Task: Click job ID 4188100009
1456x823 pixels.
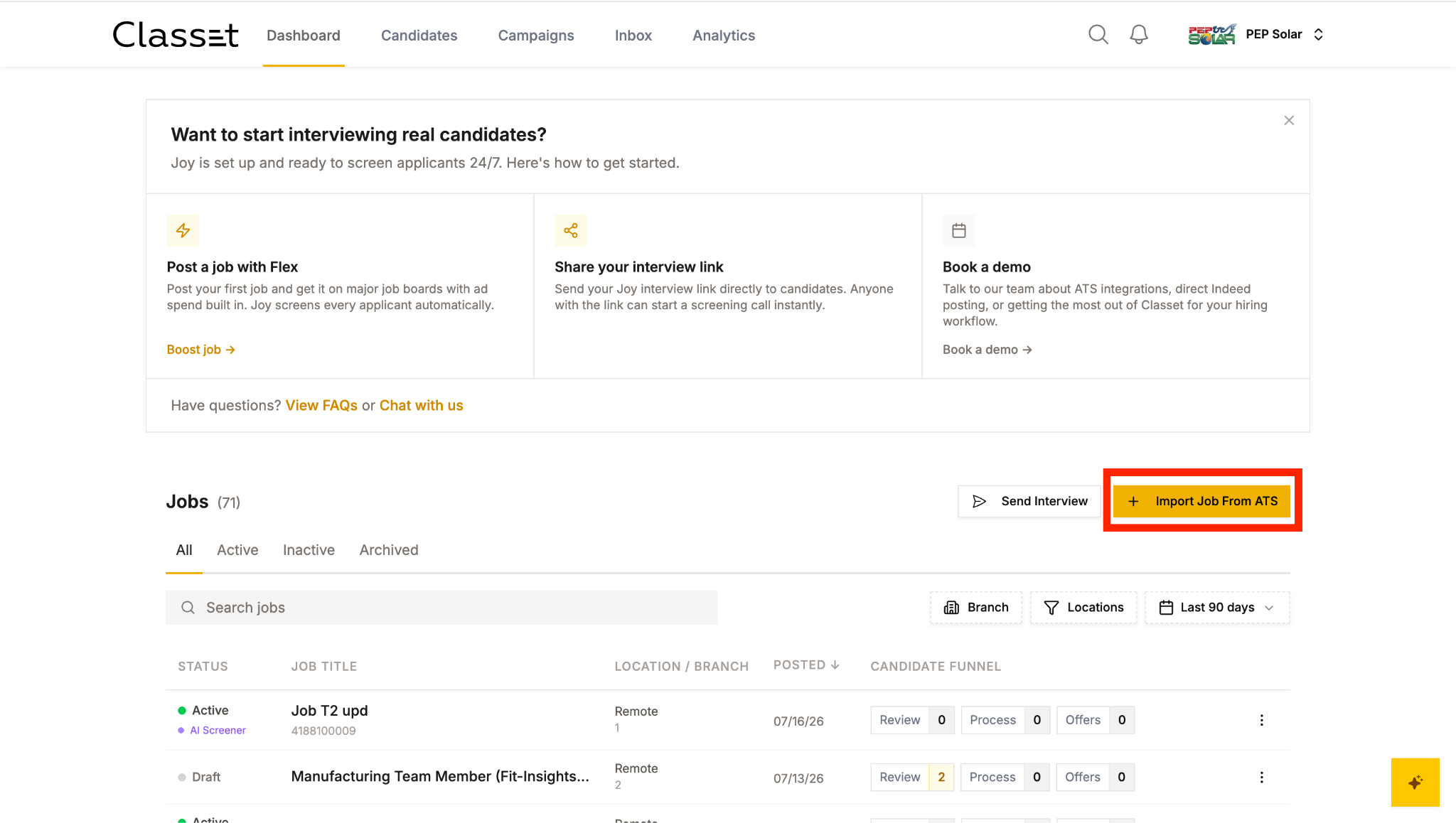Action: (x=323, y=731)
